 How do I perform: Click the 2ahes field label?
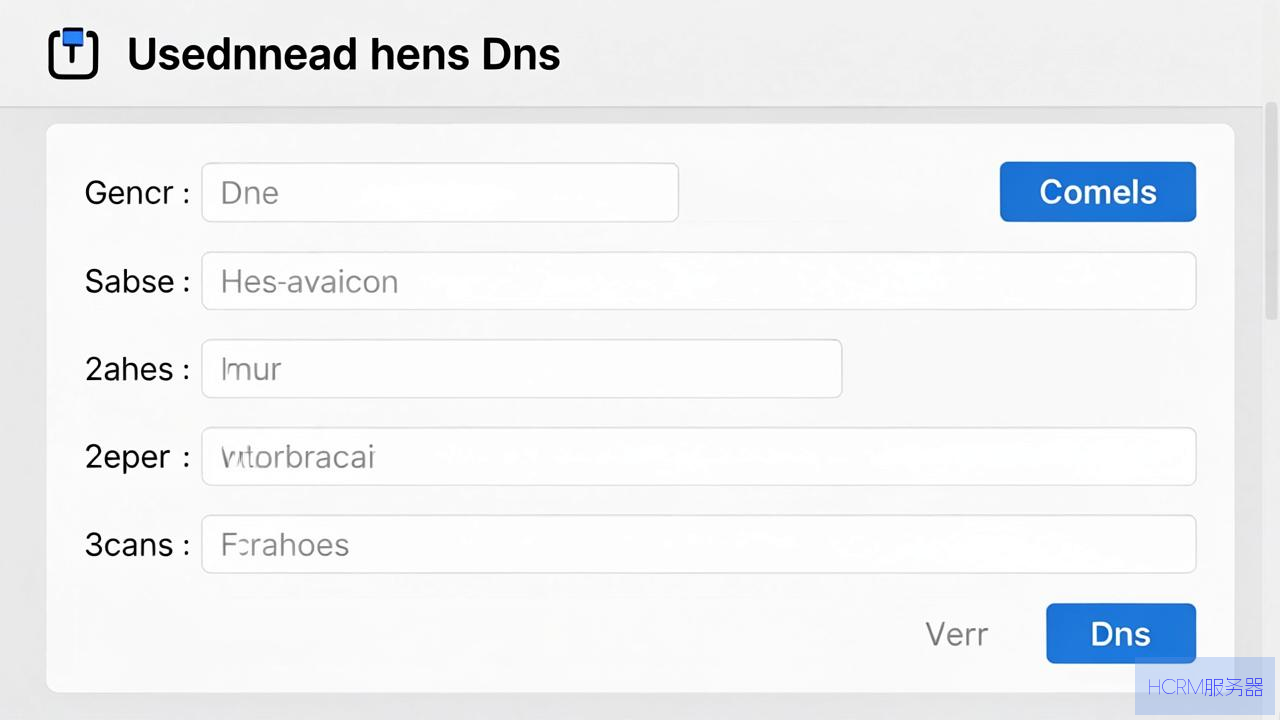[x=137, y=369]
